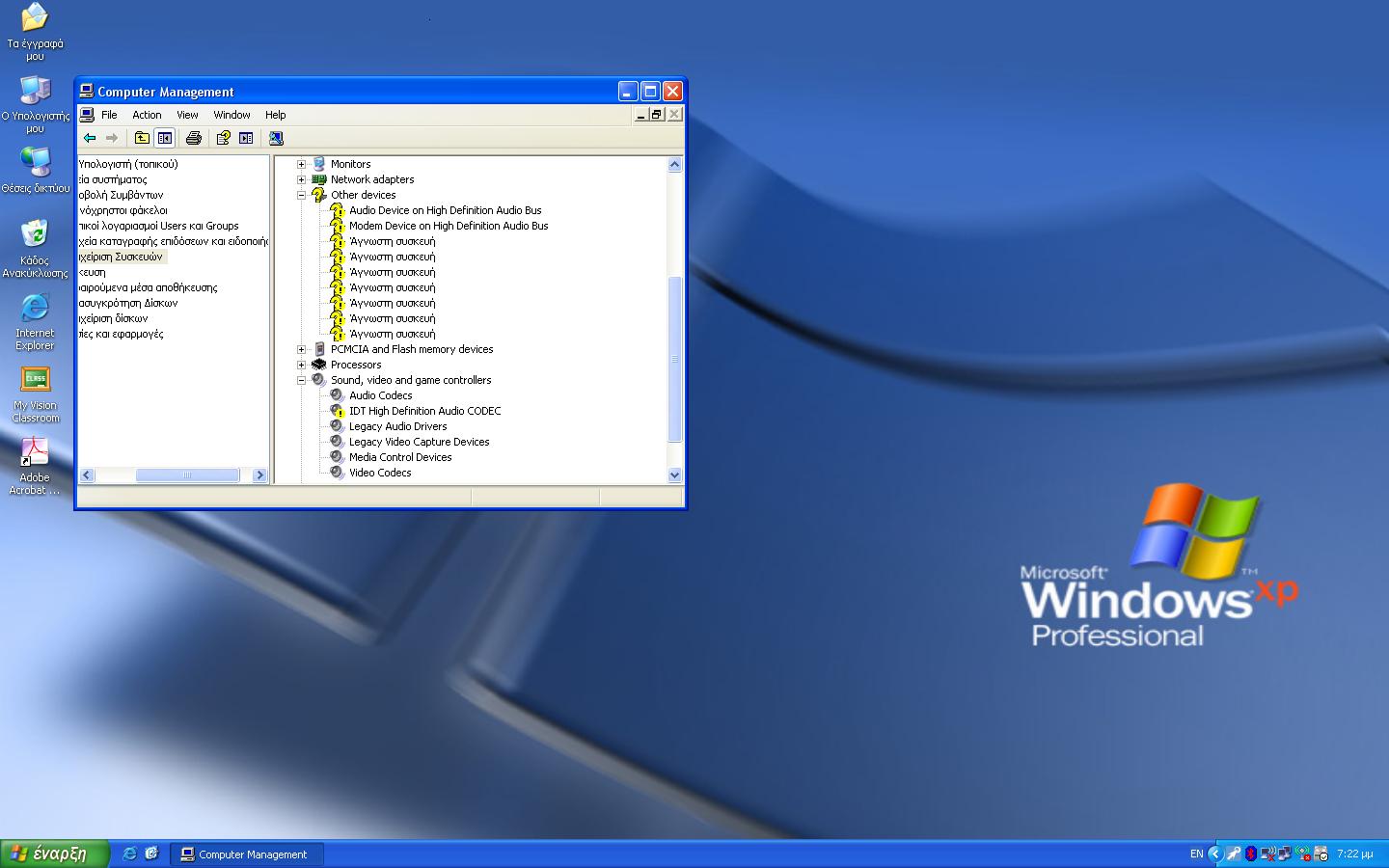1389x868 pixels.
Task: Click the 'Τα έγγραφά μου' desktop icon
Action: [35, 32]
